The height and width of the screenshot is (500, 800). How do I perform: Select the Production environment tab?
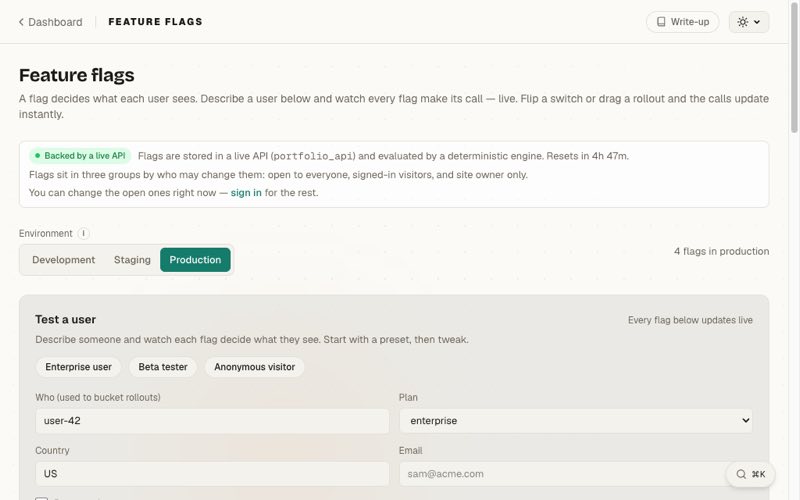pyautogui.click(x=195, y=260)
